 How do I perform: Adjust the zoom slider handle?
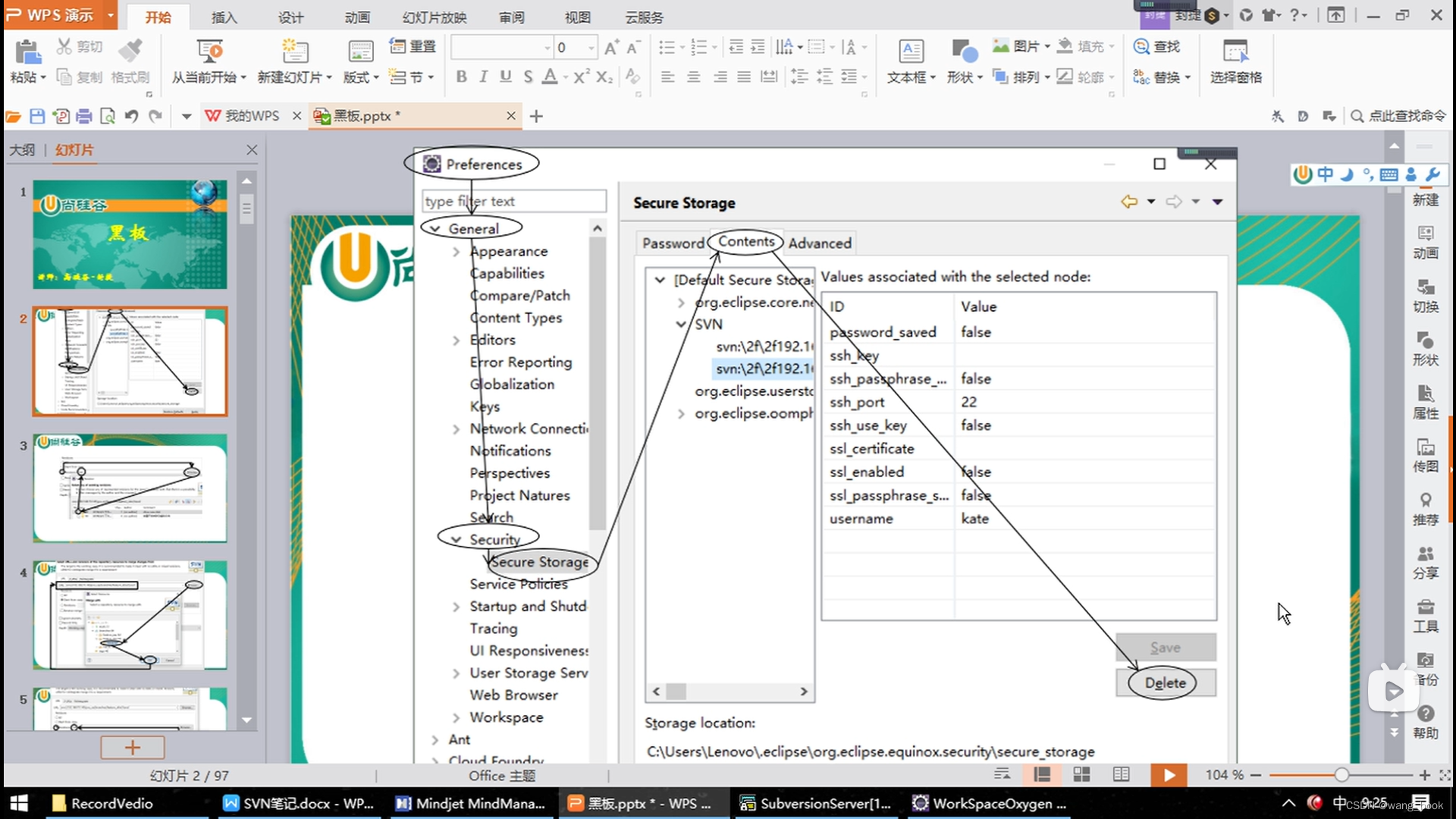coord(1341,775)
